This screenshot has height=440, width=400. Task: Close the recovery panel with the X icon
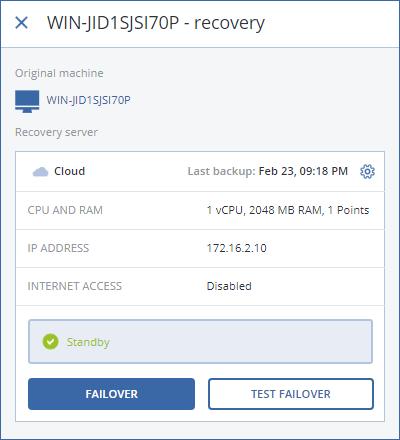[x=22, y=23]
